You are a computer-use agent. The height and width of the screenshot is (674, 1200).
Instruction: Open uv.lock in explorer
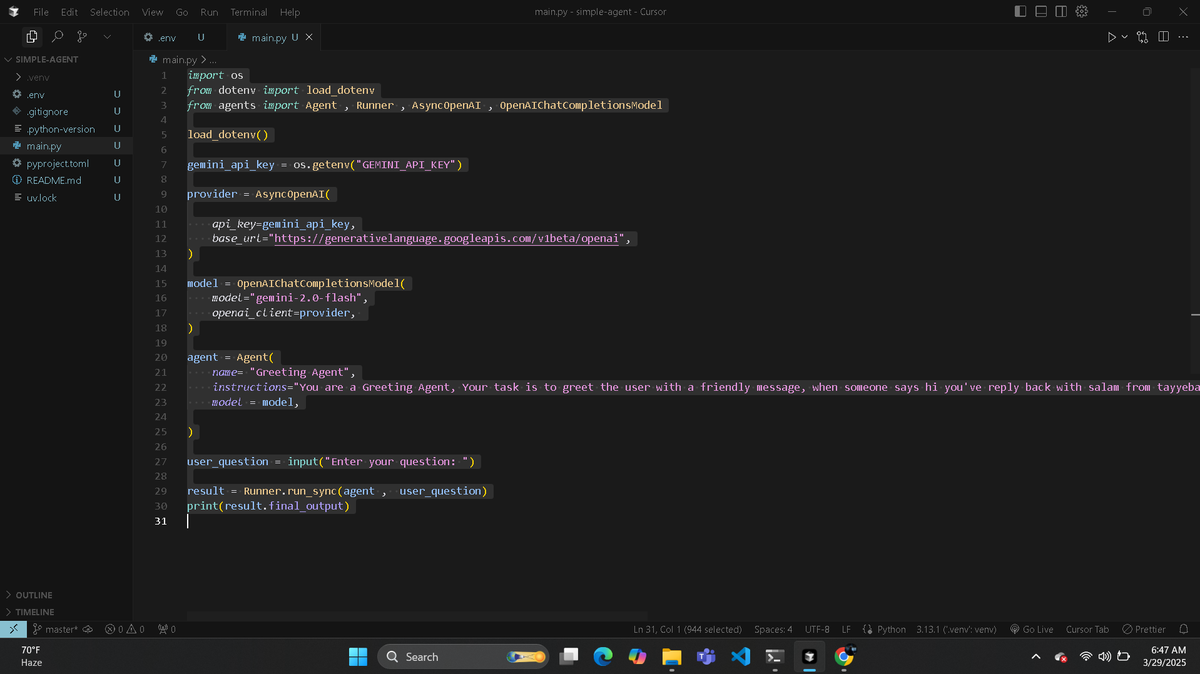[x=66, y=198]
